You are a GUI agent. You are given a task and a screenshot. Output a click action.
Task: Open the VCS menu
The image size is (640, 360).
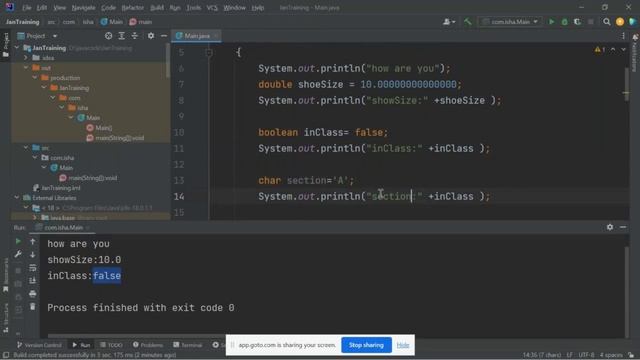click(212, 8)
